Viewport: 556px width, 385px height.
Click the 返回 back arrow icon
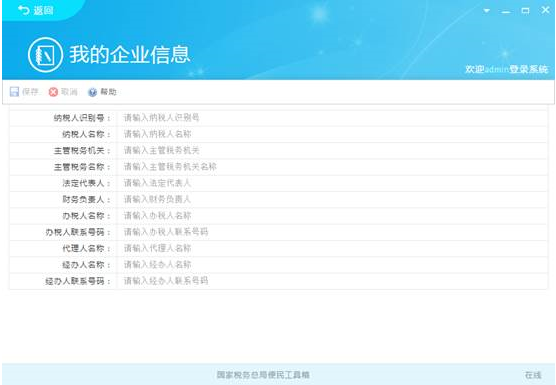[x=23, y=10]
